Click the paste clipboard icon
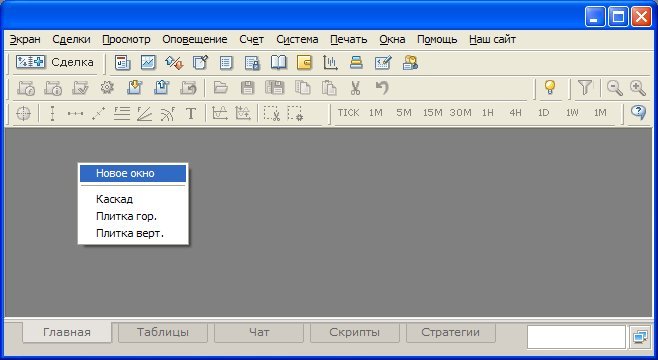The height and width of the screenshot is (360, 658). click(329, 88)
